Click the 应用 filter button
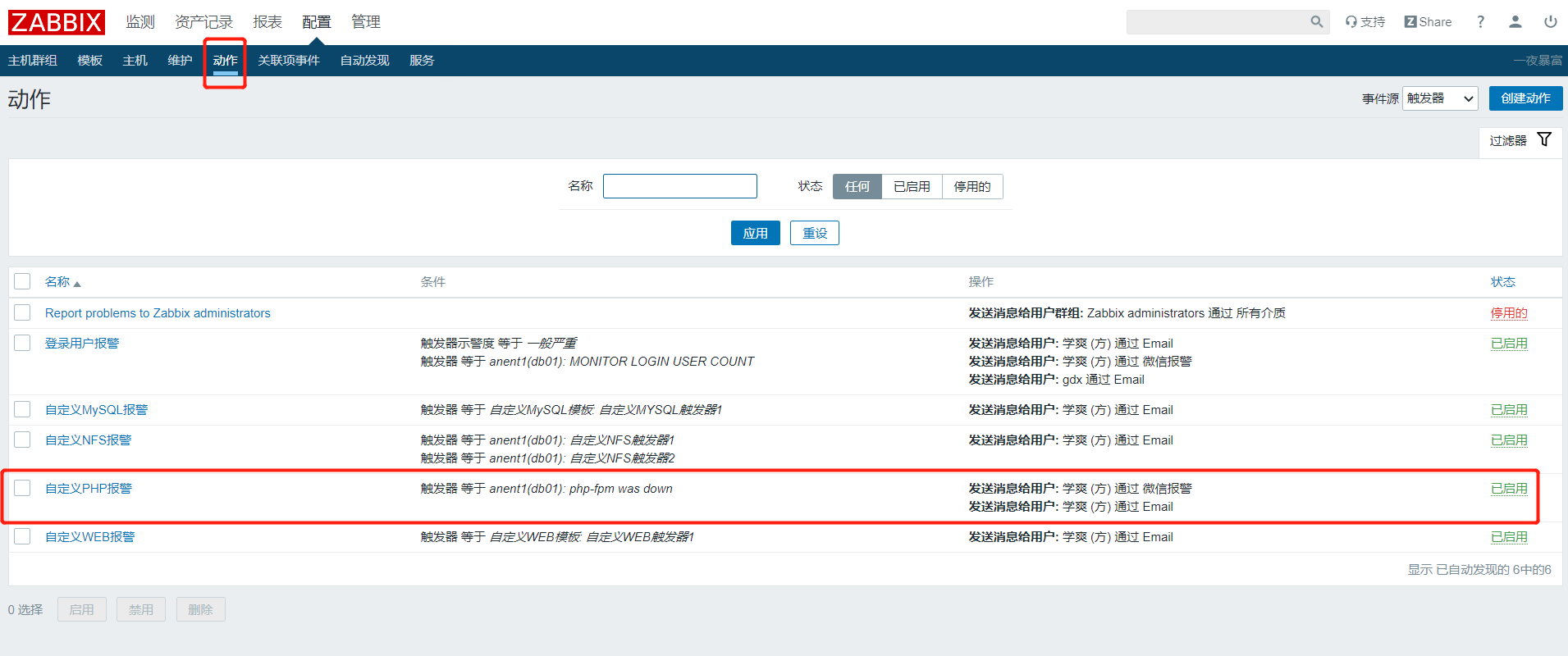 (x=756, y=233)
